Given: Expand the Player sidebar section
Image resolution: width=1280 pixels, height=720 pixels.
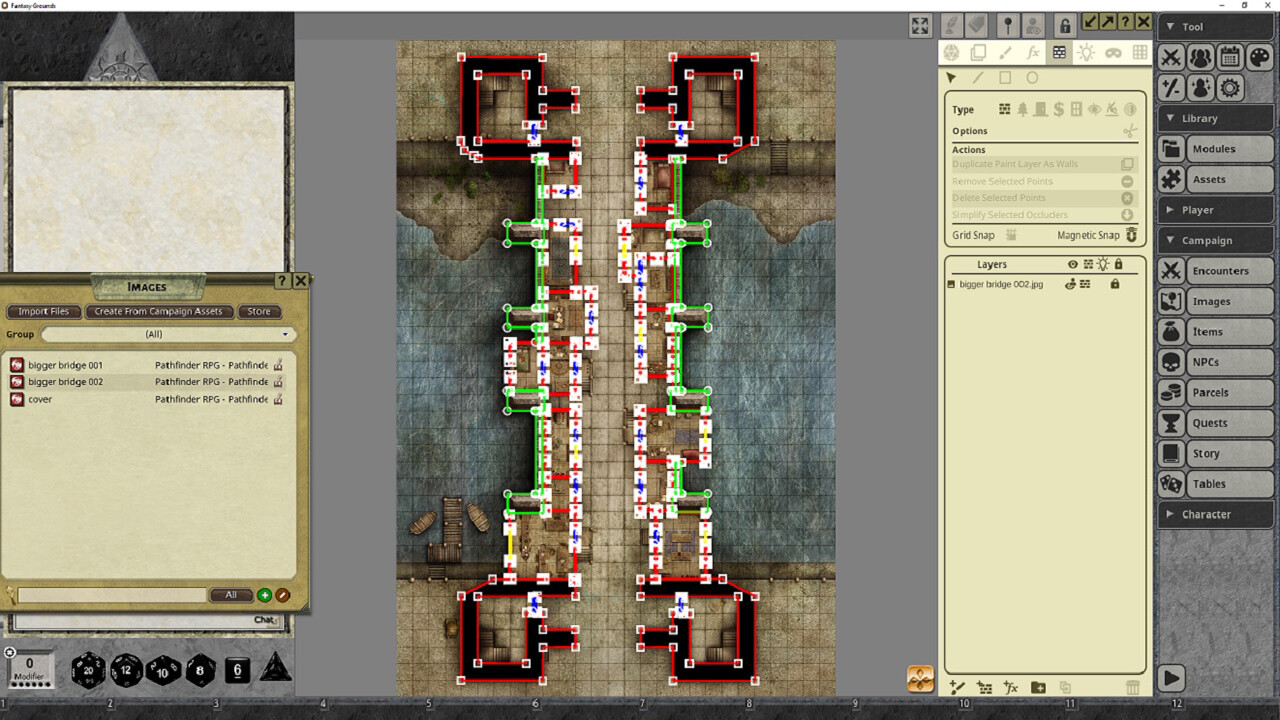Looking at the screenshot, I should coord(1215,209).
